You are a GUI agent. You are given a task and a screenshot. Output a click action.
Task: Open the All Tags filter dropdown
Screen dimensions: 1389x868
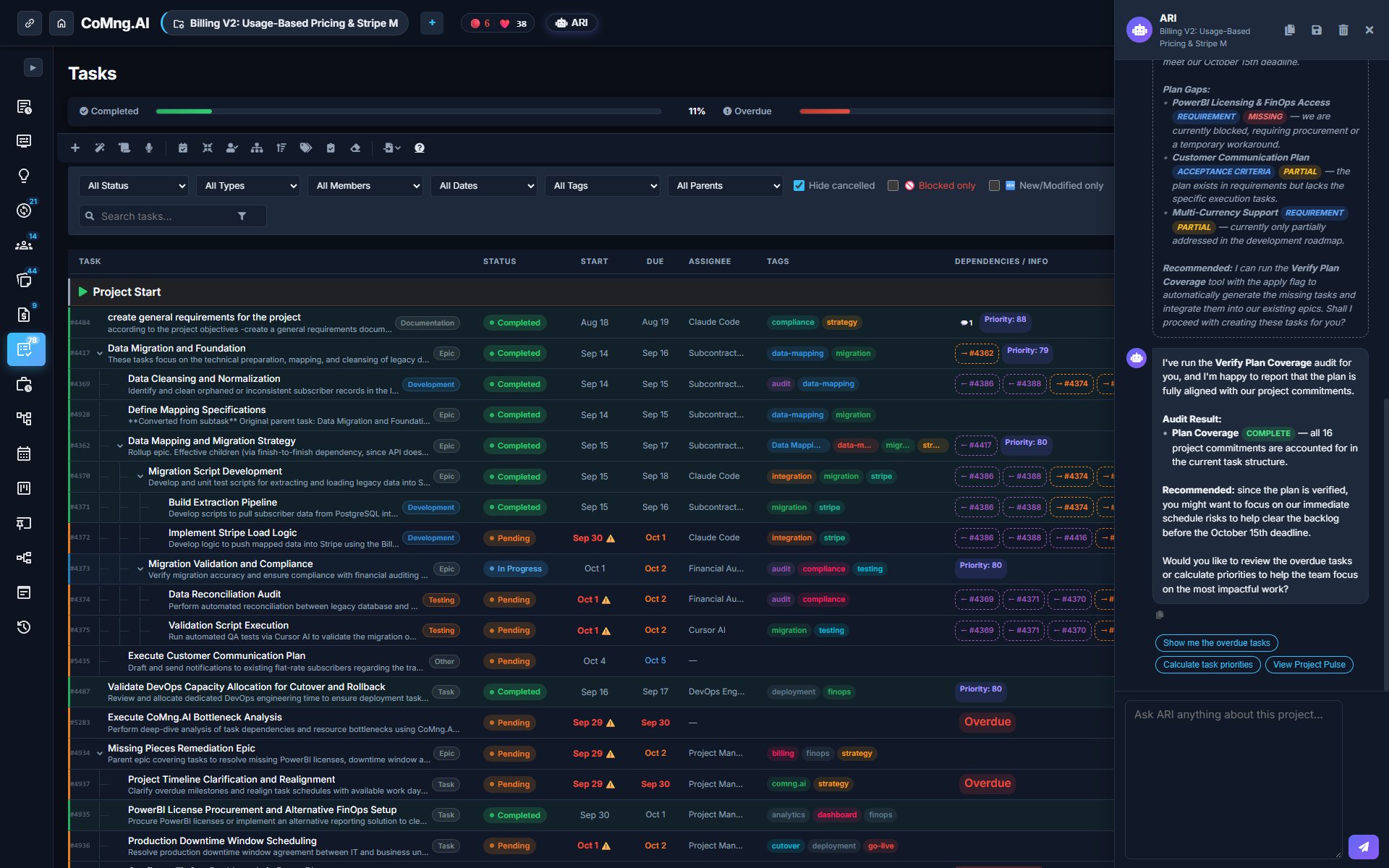click(603, 186)
